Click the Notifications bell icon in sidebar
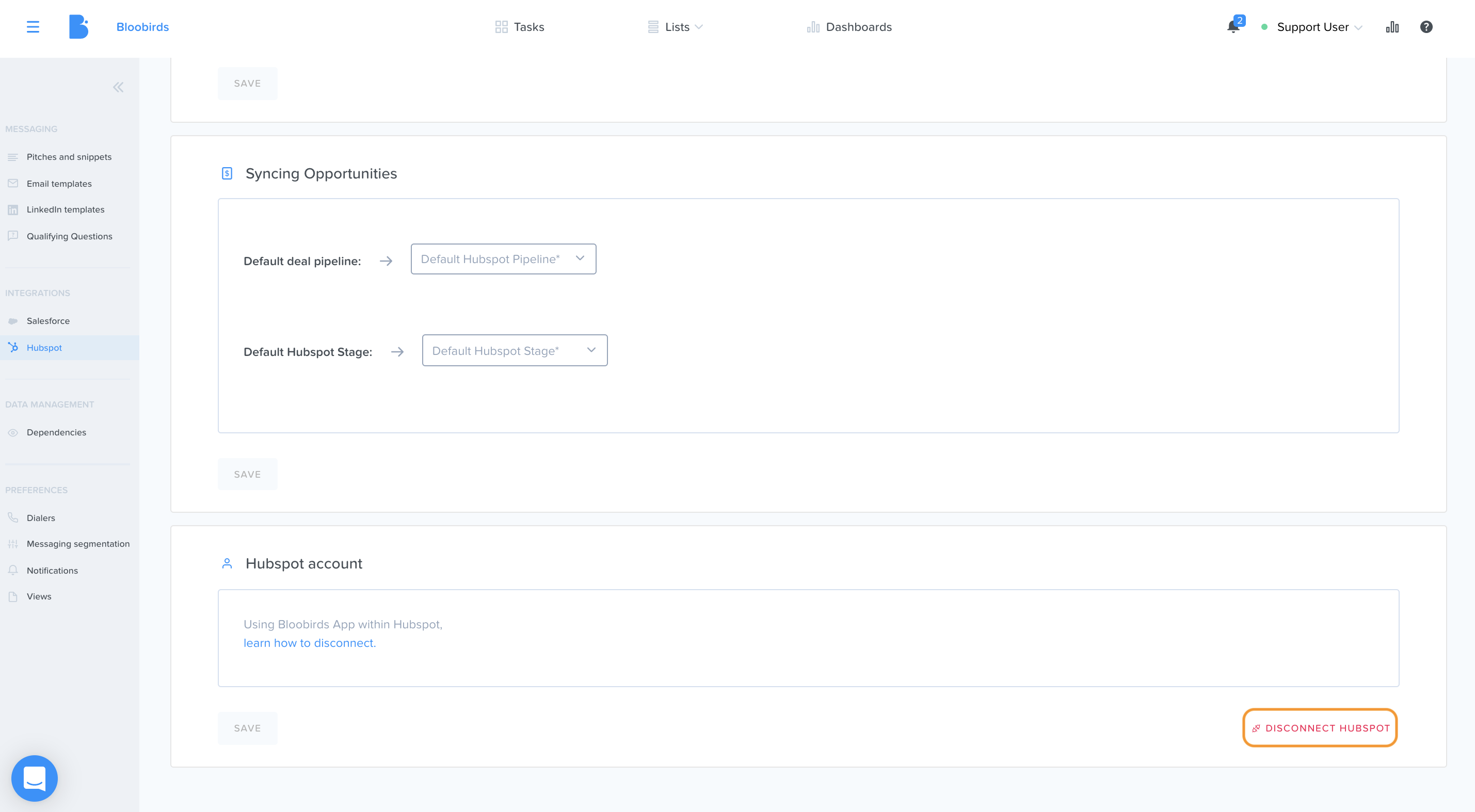Viewport: 1475px width, 812px height. [12, 570]
